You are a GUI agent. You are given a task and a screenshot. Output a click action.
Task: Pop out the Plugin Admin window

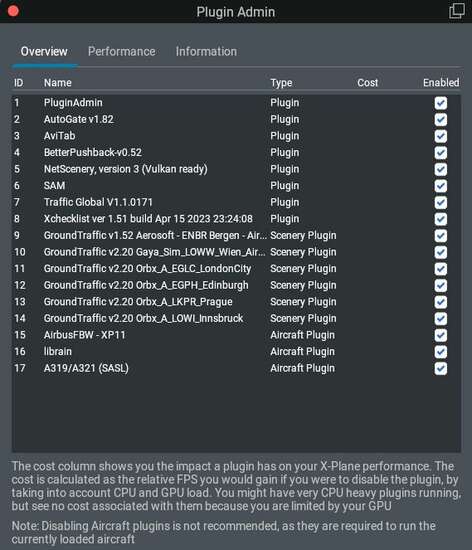coord(457,11)
